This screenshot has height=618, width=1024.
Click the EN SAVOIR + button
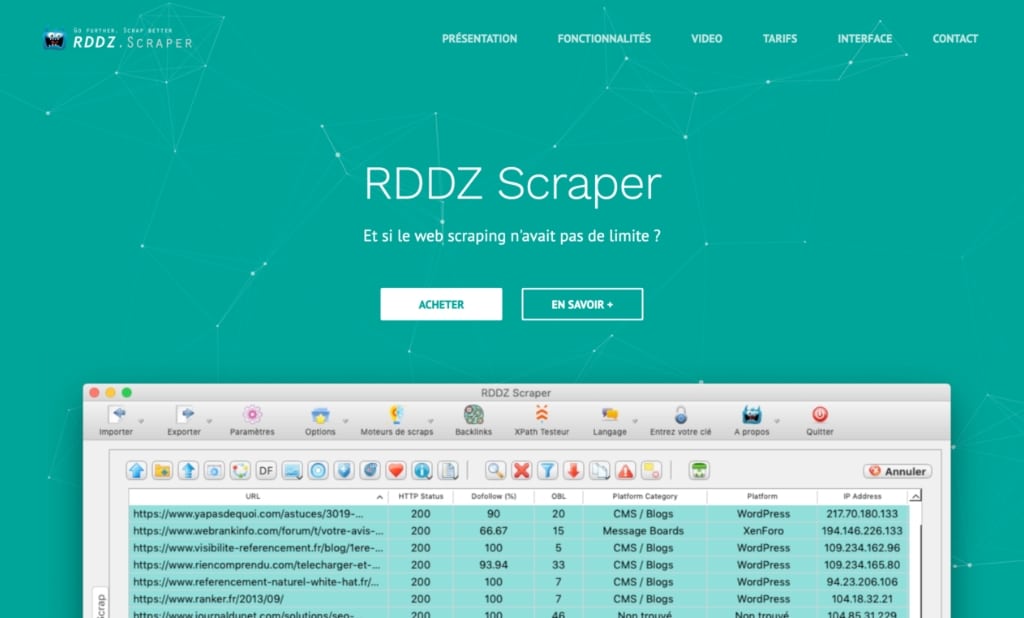[582, 304]
